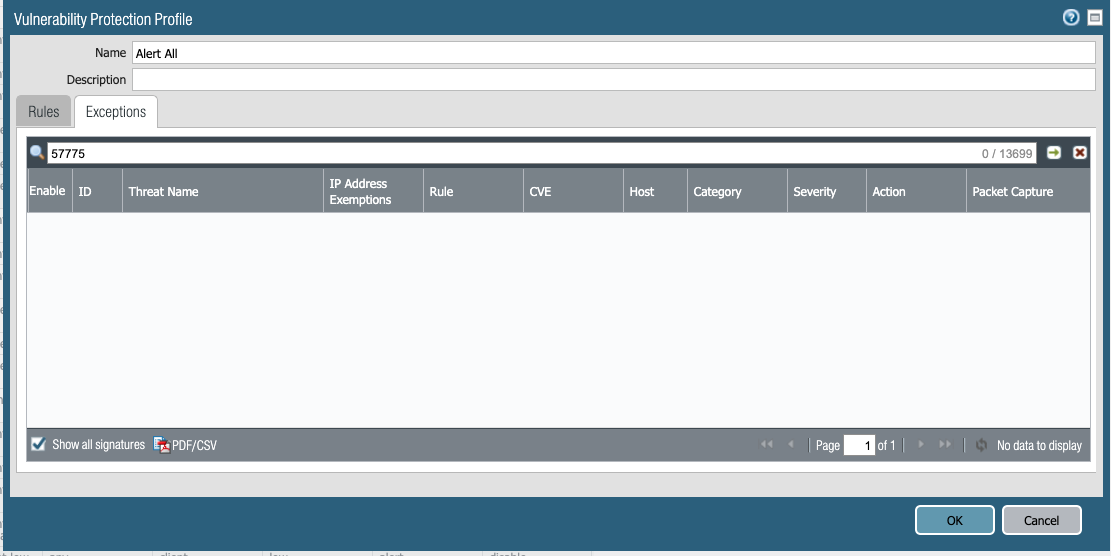Screen dimensions: 1111x556
Task: Uncheck the Show all signatures checkbox
Action: coord(39,445)
